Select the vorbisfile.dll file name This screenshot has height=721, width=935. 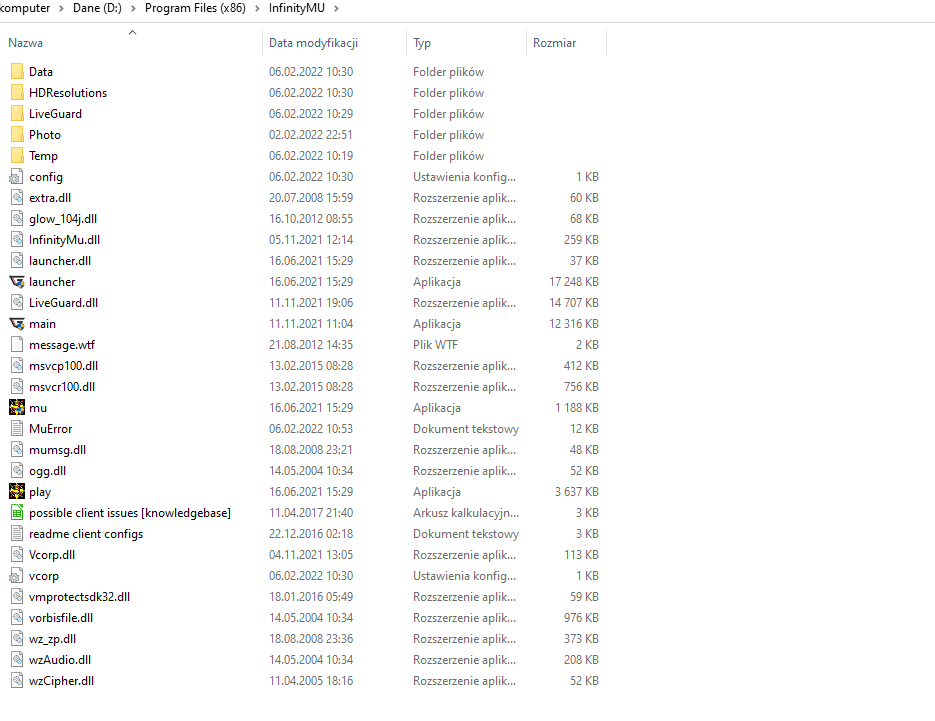pyautogui.click(x=61, y=618)
